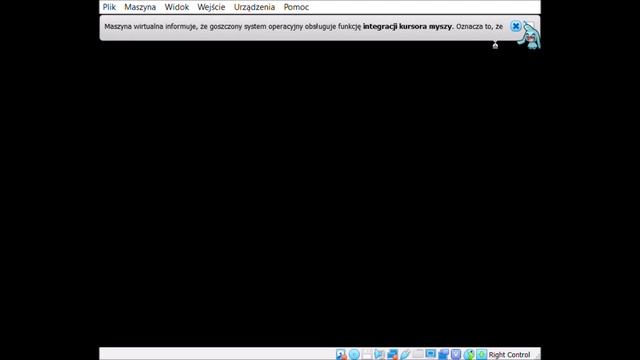Image resolution: width=640 pixels, height=360 pixels.
Task: Click the audio status icon
Action: (379, 354)
